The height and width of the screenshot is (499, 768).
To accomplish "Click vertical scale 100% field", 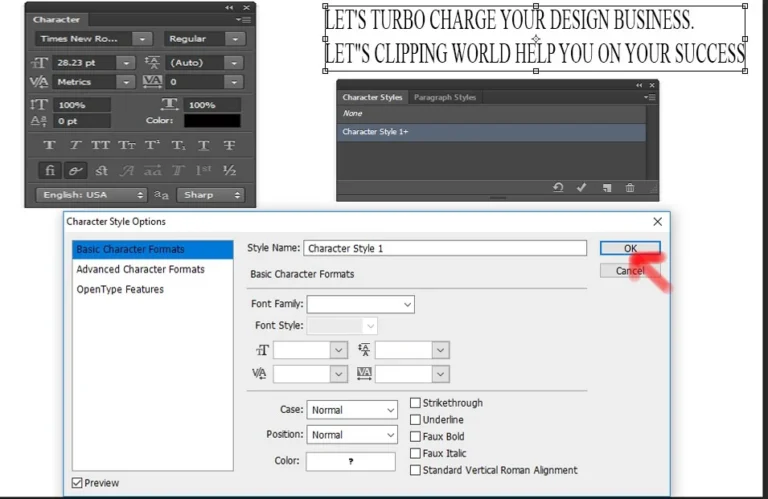I will click(81, 105).
